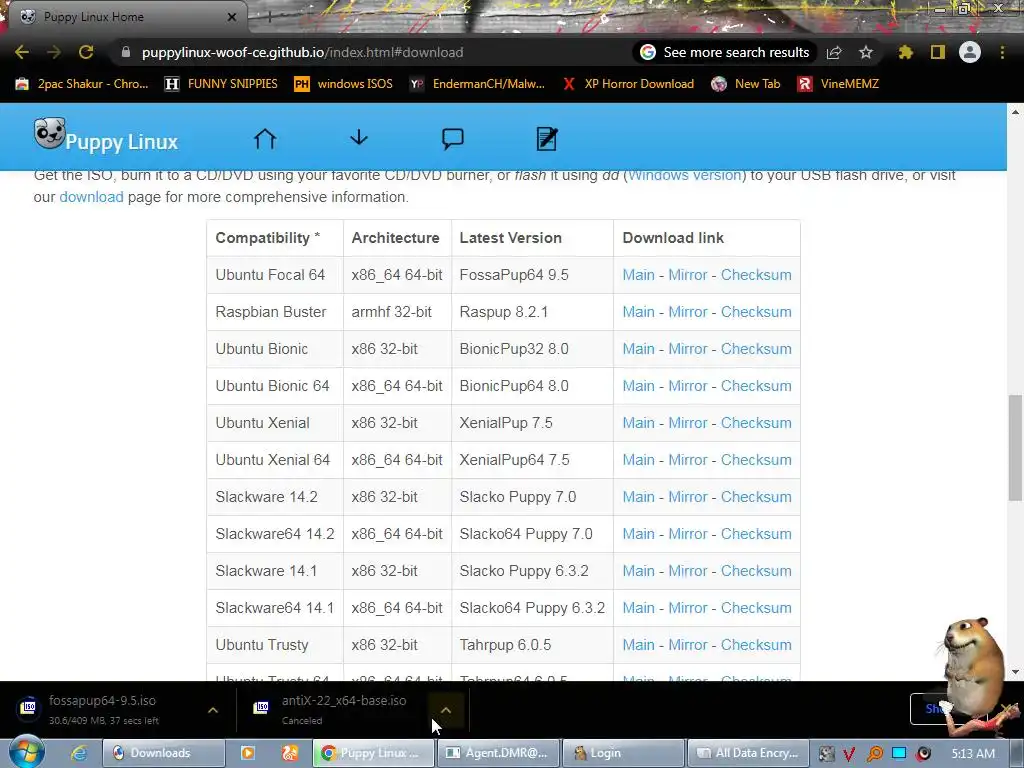The height and width of the screenshot is (768, 1024).
Task: Click Main link for Slacko Puppy 7.0
Action: point(638,497)
